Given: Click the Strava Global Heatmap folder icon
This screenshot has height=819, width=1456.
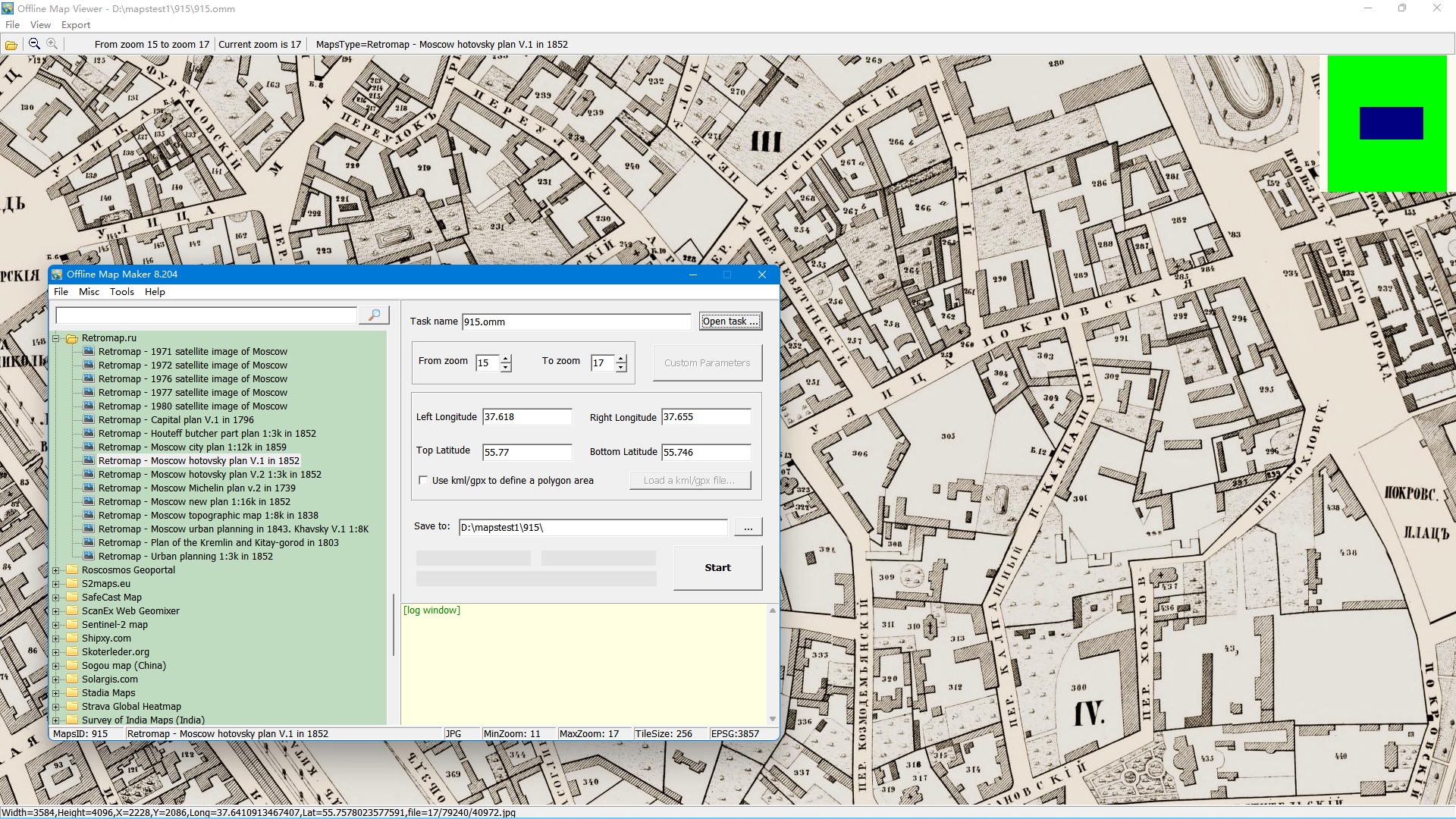Looking at the screenshot, I should pyautogui.click(x=72, y=706).
